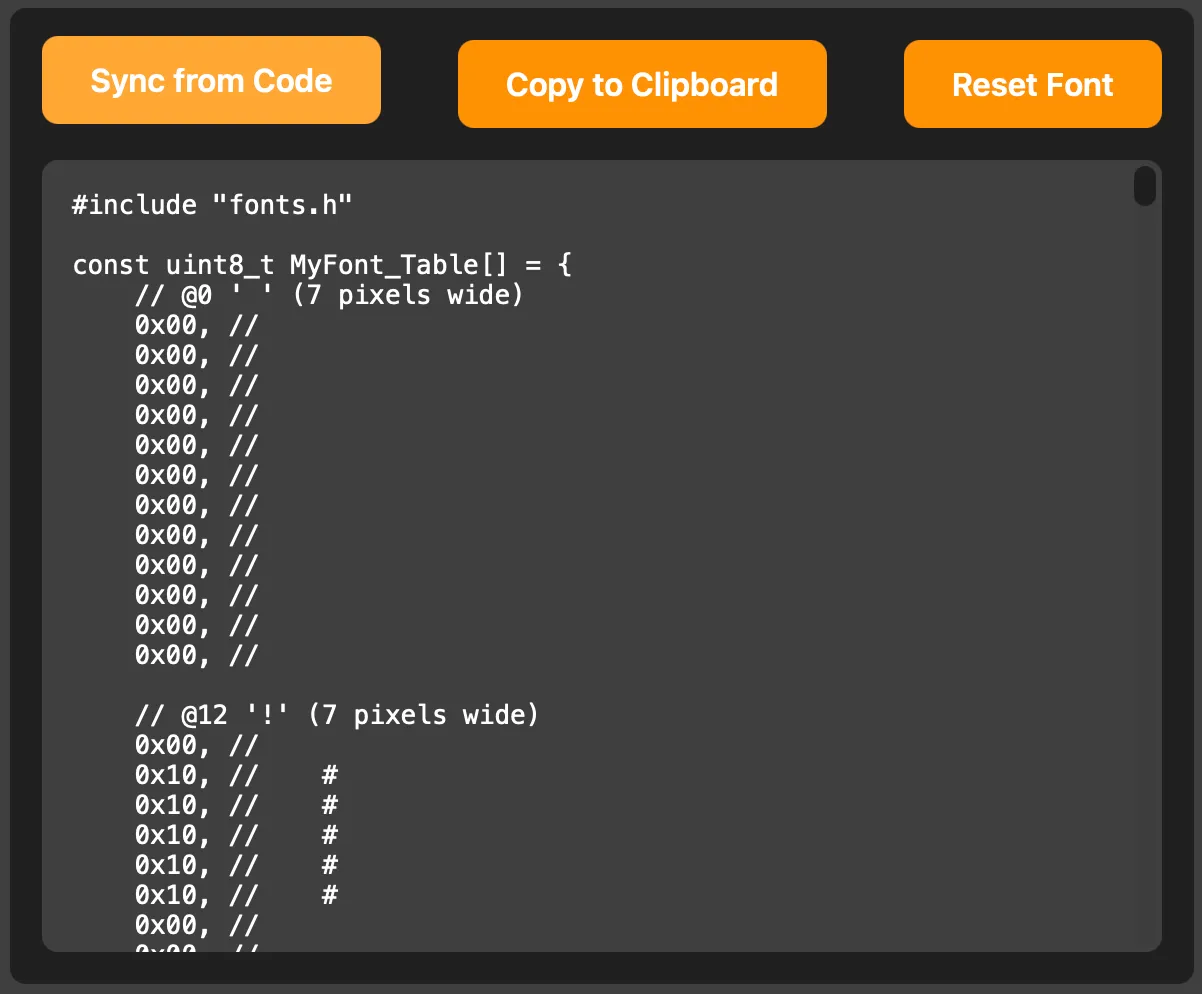
Task: Click the Sync from Code button label text
Action: [211, 81]
